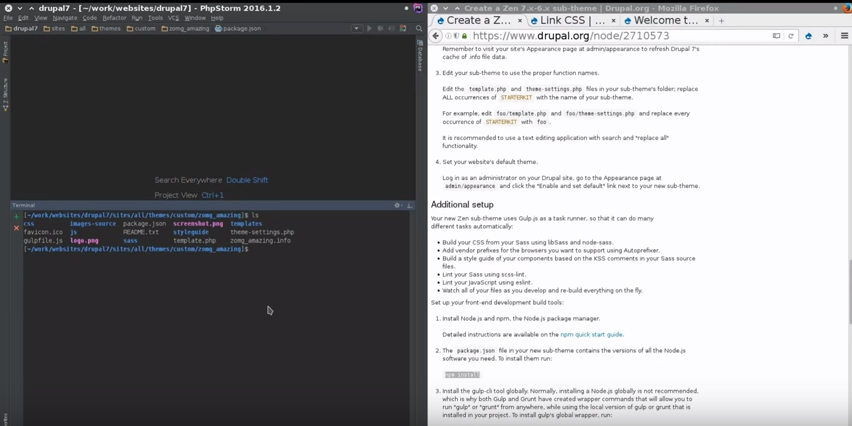Click the highlighted npm install code
Viewport: 852px width, 426px height.
pos(462,375)
